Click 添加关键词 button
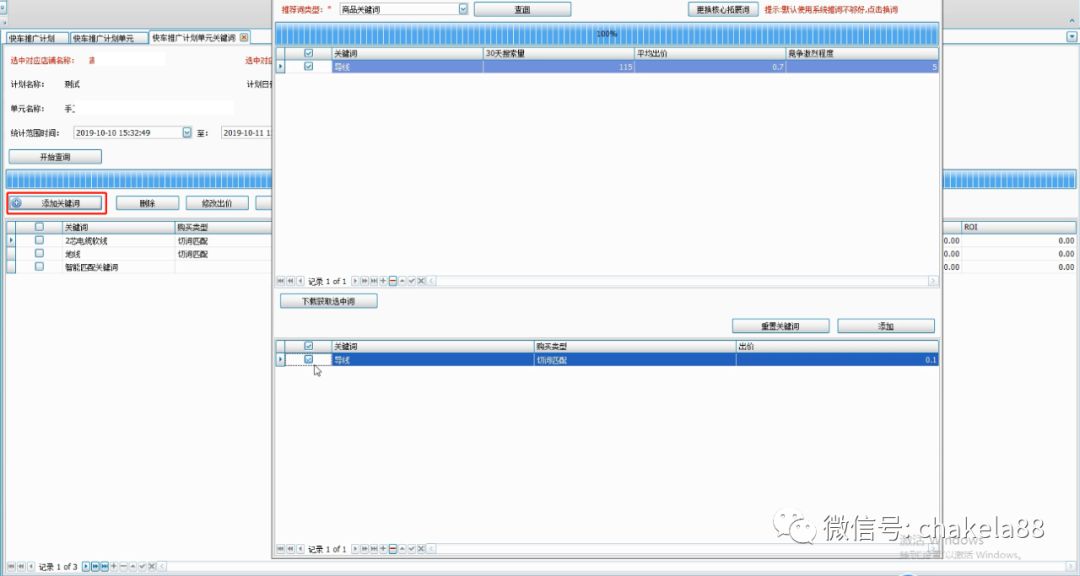The width and height of the screenshot is (1080, 576). tap(56, 203)
